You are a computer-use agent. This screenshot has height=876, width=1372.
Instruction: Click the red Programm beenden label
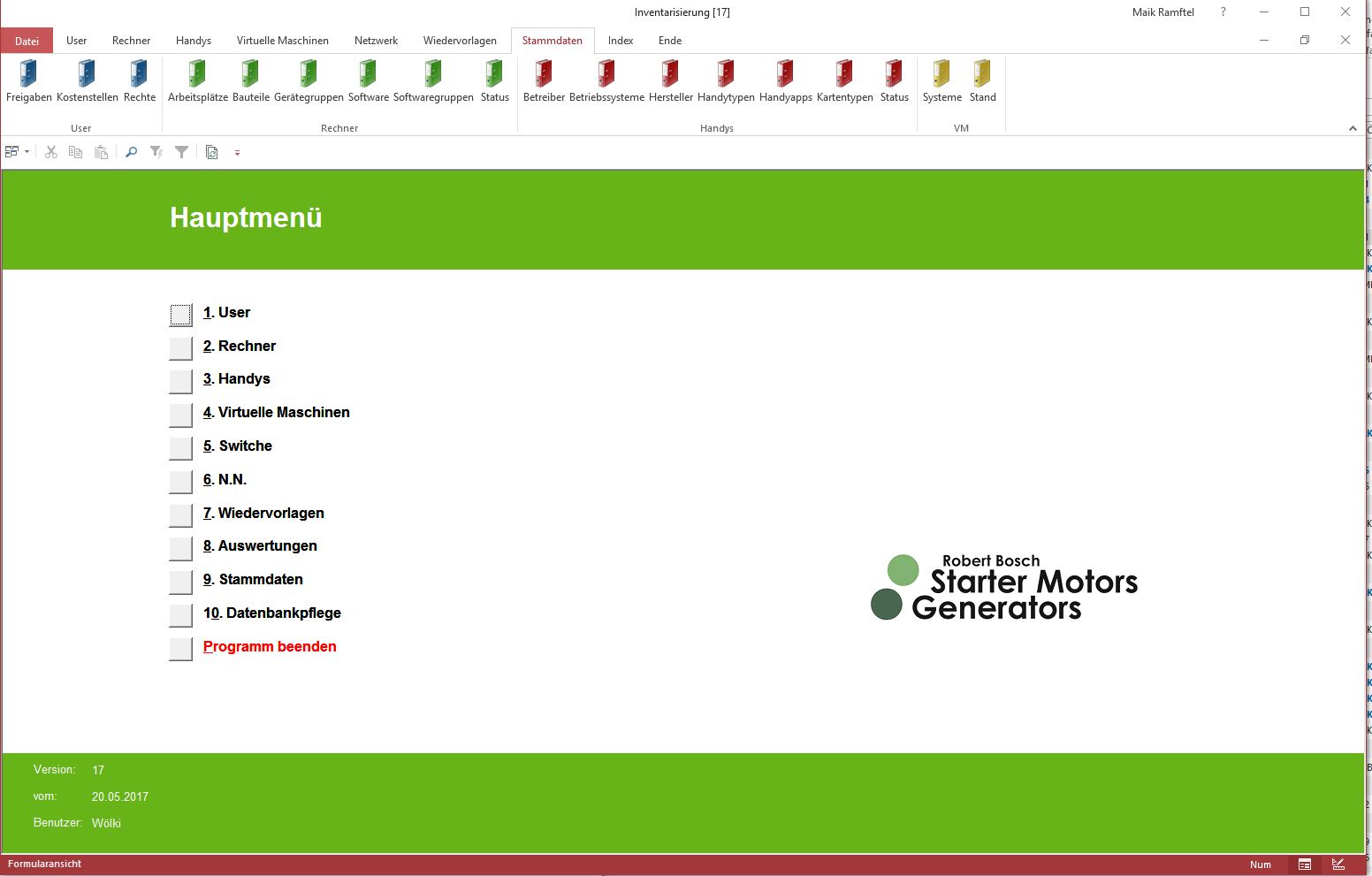click(270, 646)
